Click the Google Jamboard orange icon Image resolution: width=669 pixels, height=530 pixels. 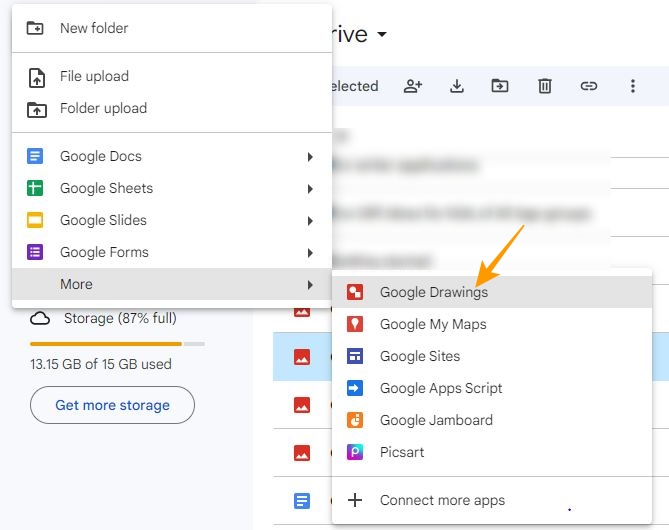pos(355,420)
